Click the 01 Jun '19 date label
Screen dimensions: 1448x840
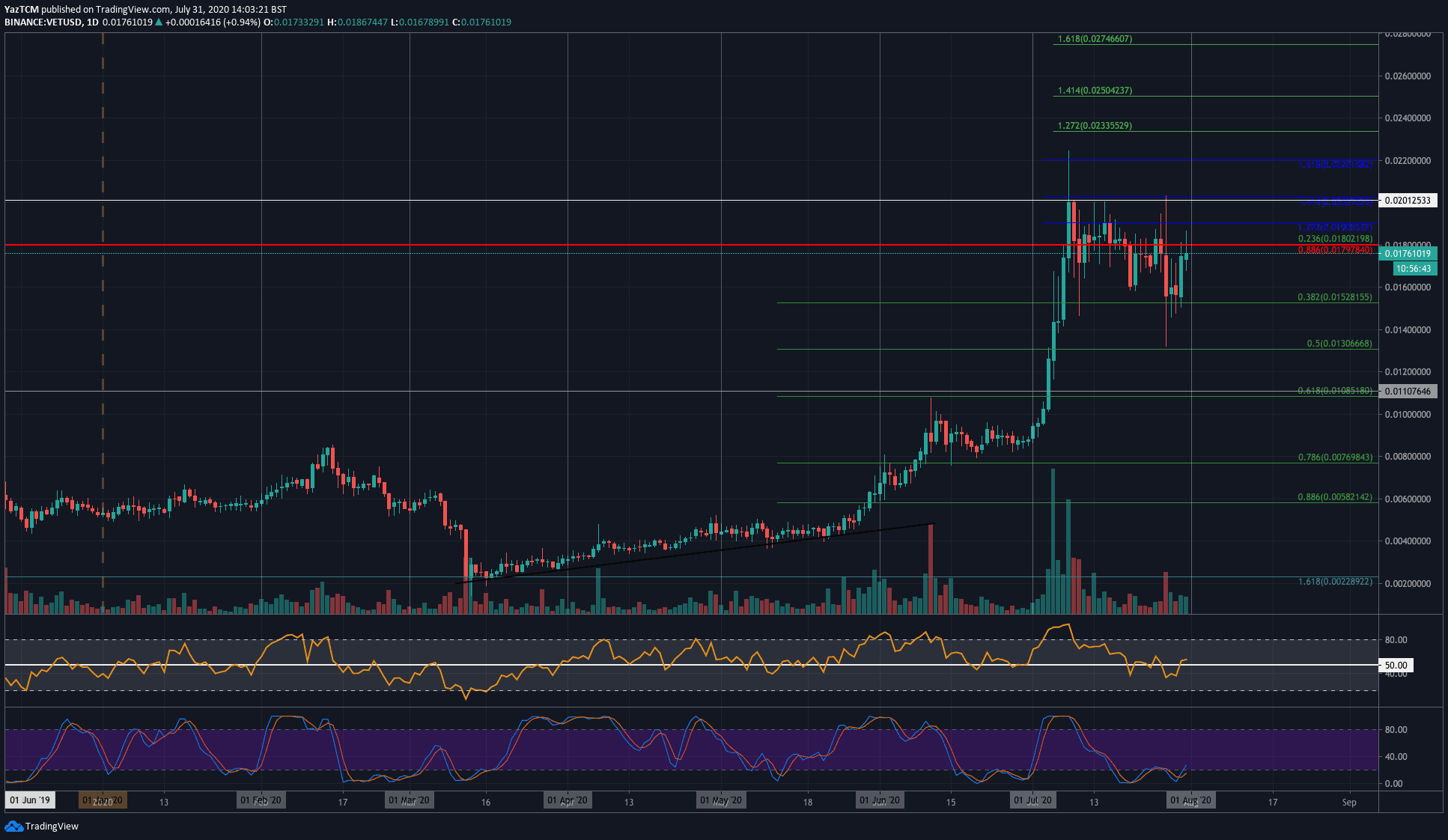point(30,800)
